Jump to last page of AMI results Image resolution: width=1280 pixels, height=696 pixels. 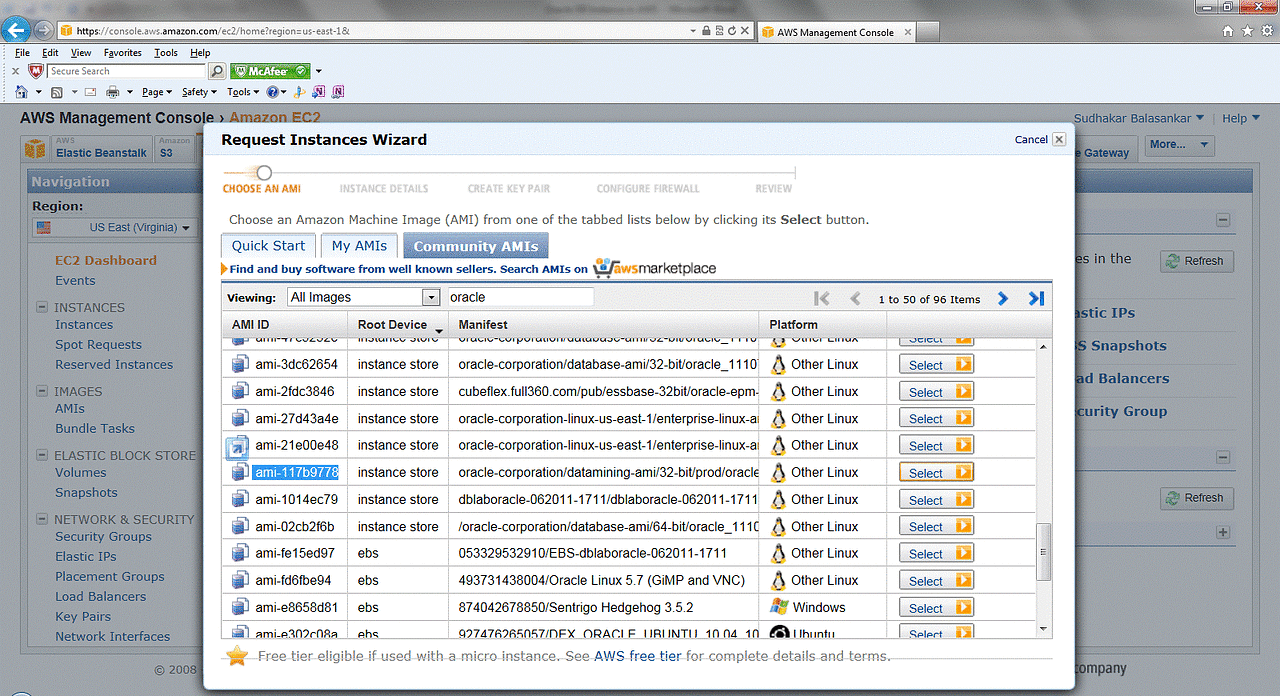pos(1036,298)
